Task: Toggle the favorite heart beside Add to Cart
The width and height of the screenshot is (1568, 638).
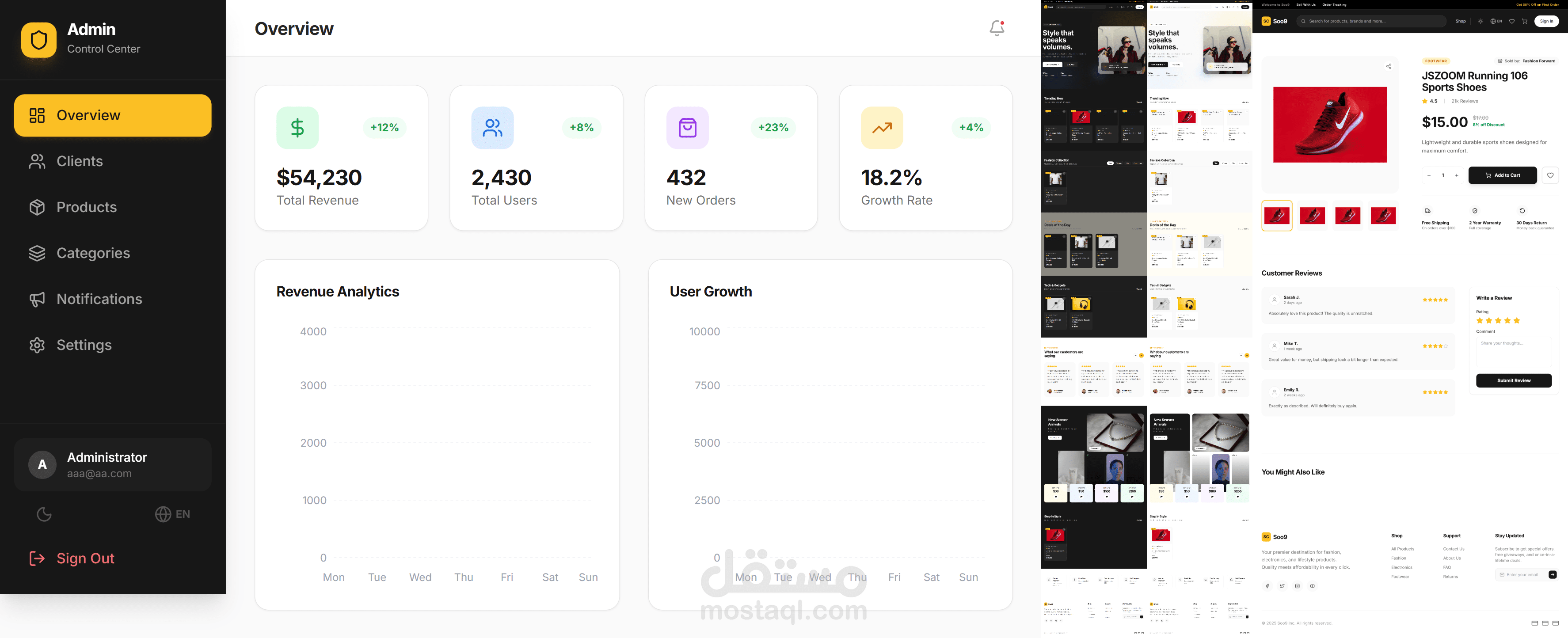Action: [x=1550, y=175]
